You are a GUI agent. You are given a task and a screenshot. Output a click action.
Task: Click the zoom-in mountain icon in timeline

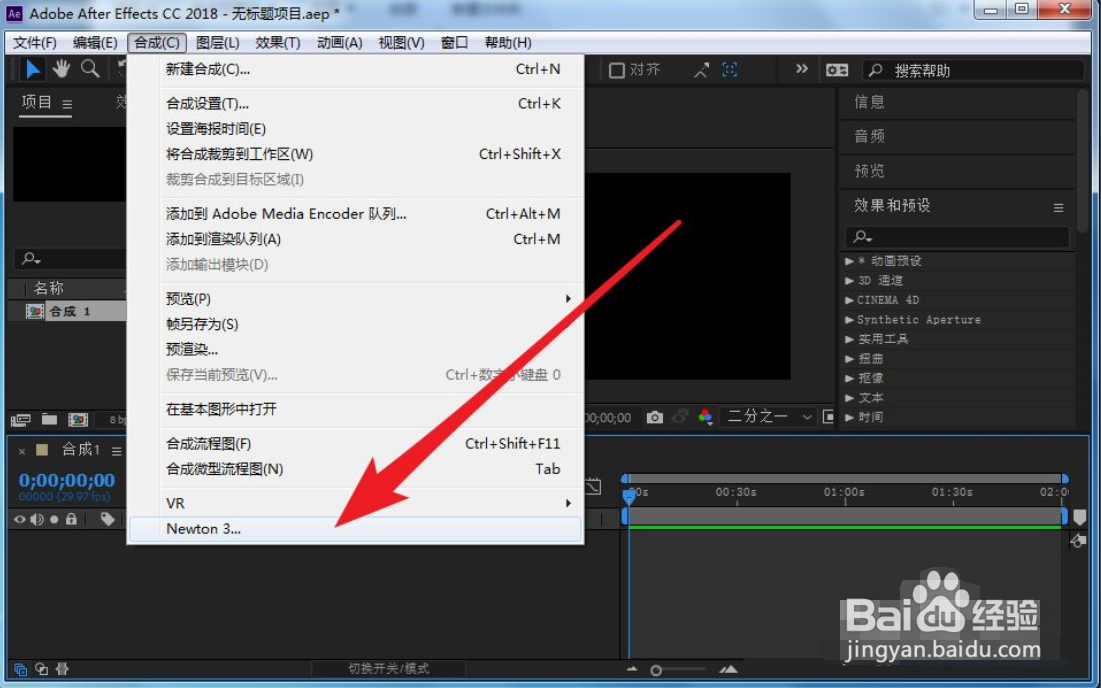coord(728,669)
